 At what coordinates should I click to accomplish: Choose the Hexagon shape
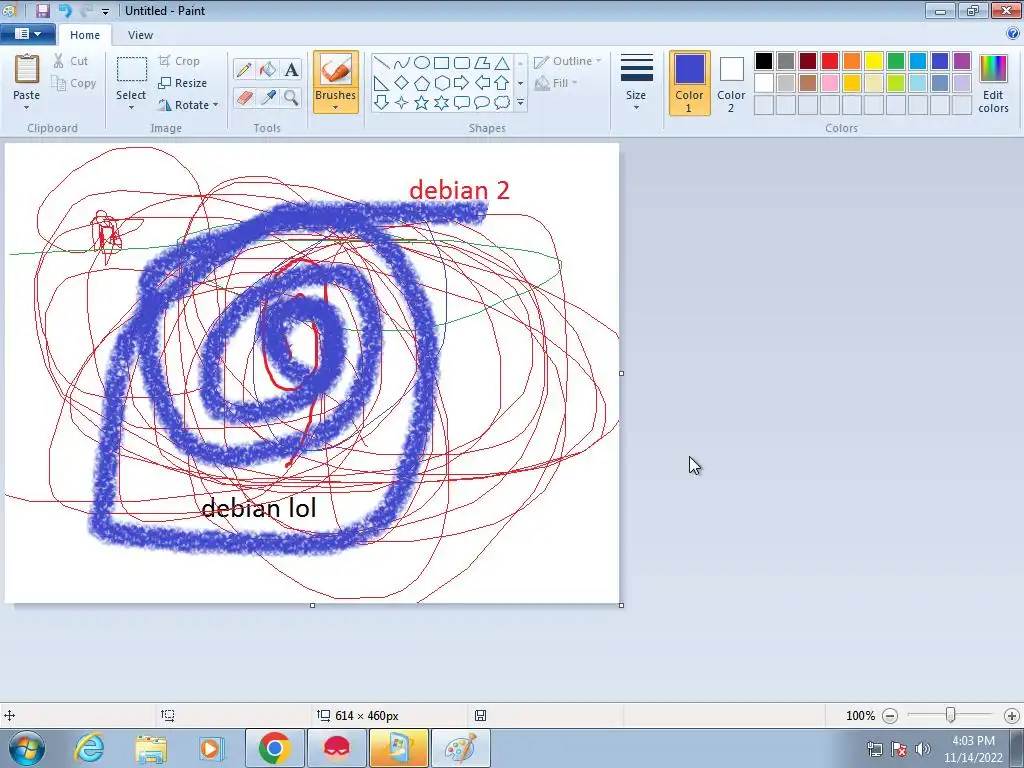441,83
